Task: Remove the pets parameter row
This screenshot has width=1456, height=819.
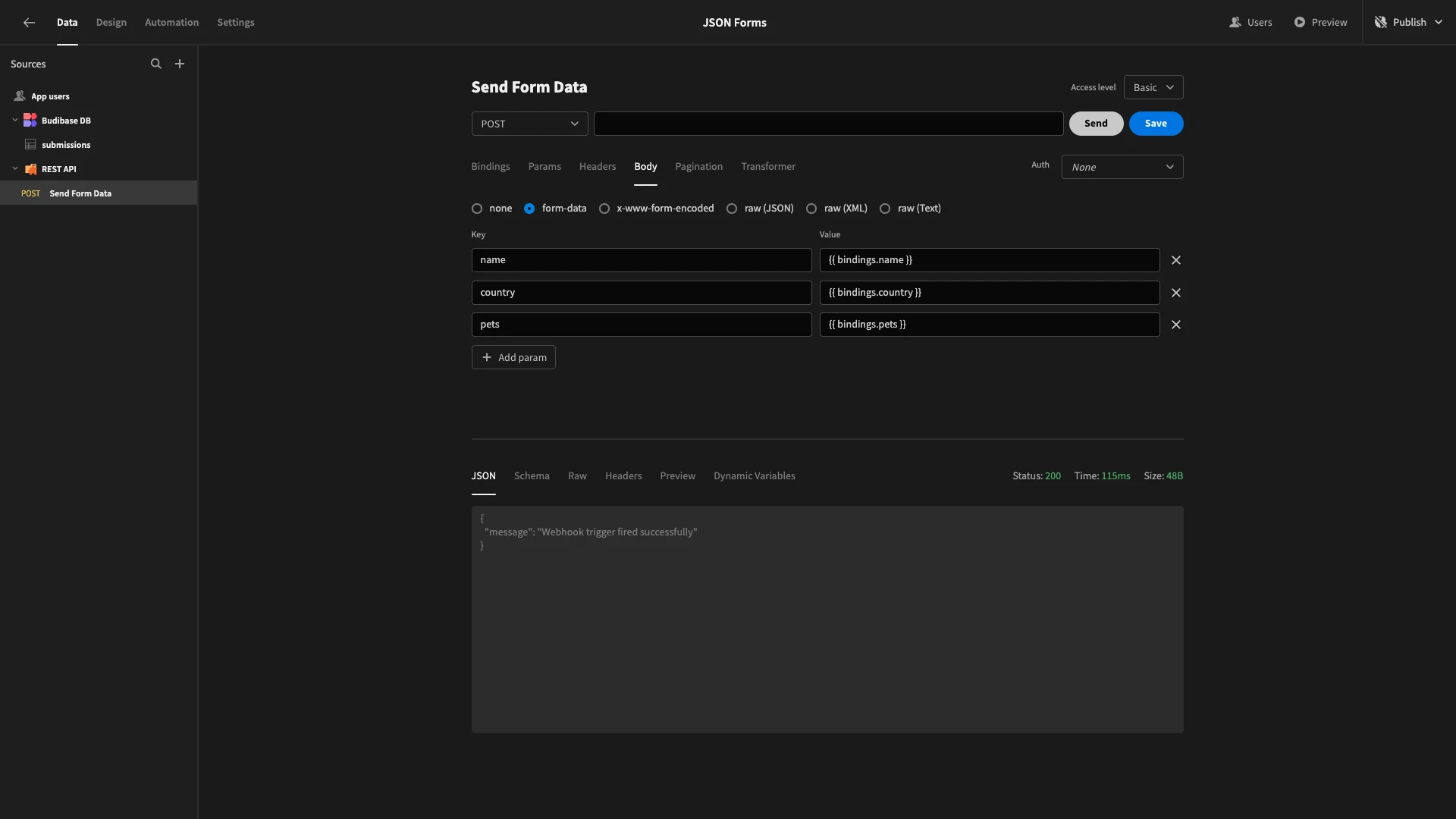Action: click(1176, 325)
